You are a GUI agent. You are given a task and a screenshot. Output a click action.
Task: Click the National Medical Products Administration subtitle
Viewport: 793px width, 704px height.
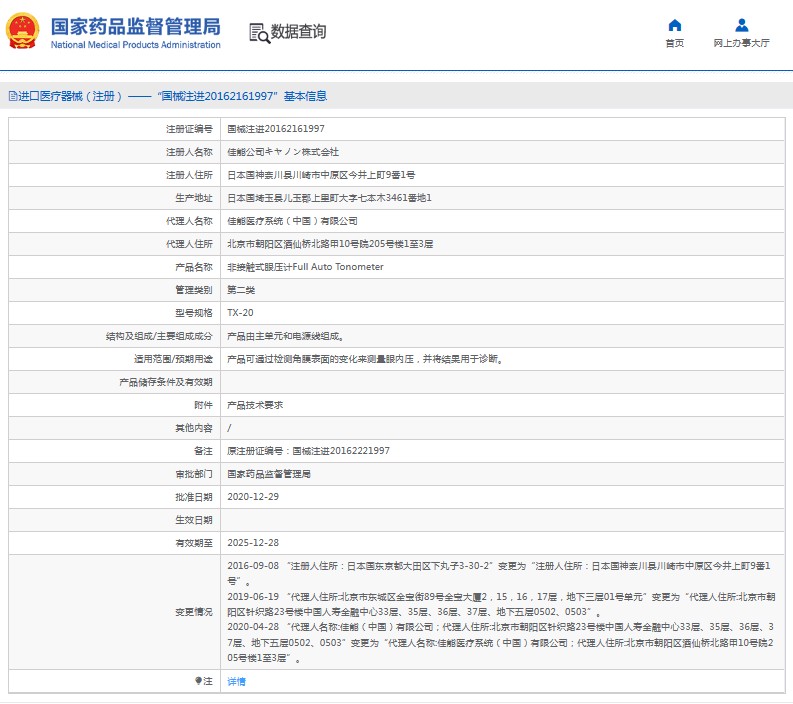click(x=136, y=45)
